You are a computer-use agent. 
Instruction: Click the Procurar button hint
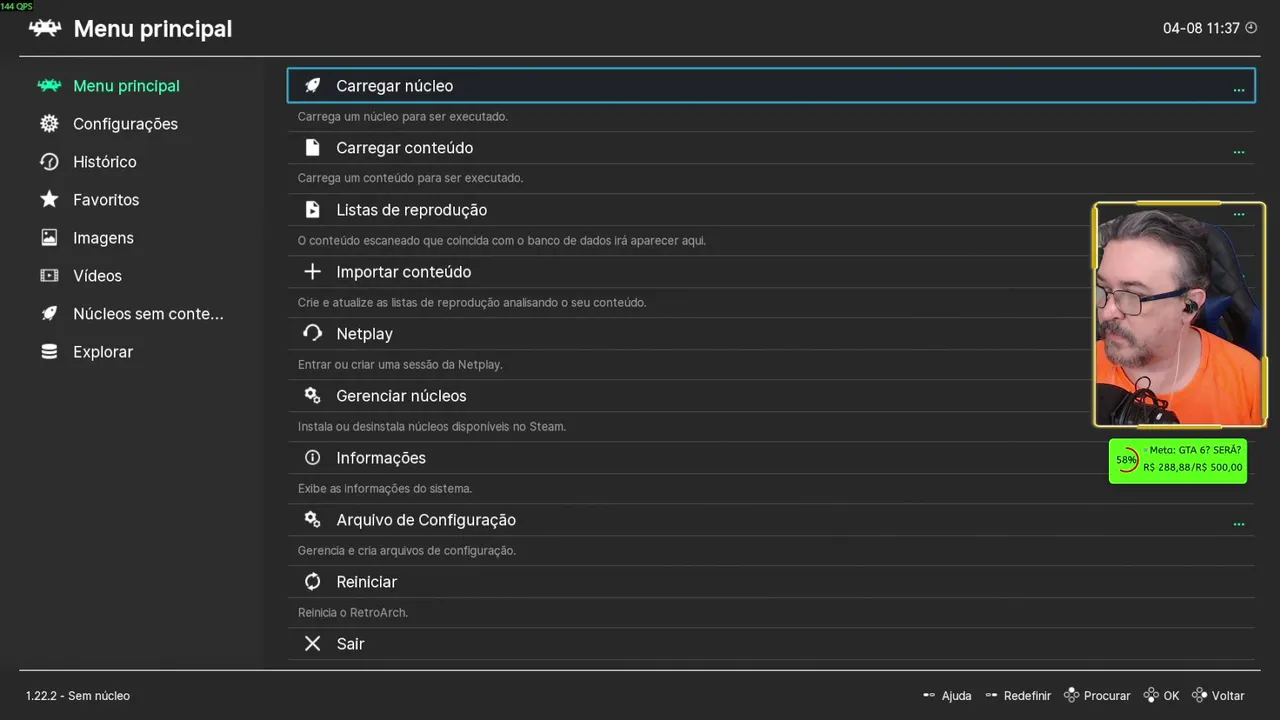pyautogui.click(x=1097, y=696)
